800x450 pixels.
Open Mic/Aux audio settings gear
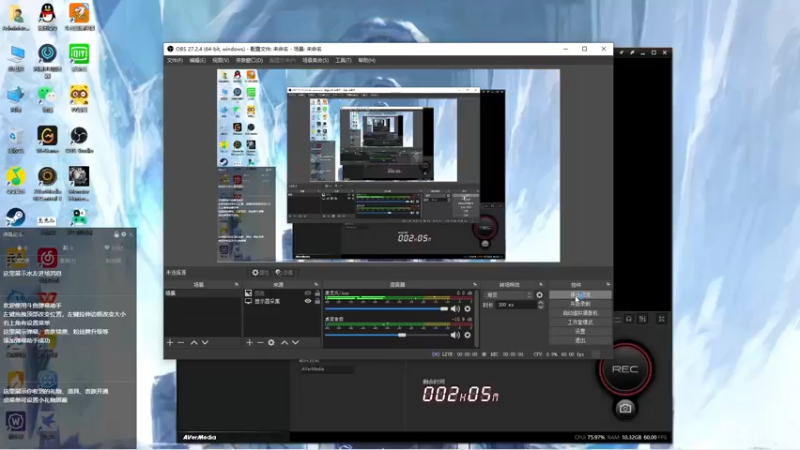(x=467, y=309)
